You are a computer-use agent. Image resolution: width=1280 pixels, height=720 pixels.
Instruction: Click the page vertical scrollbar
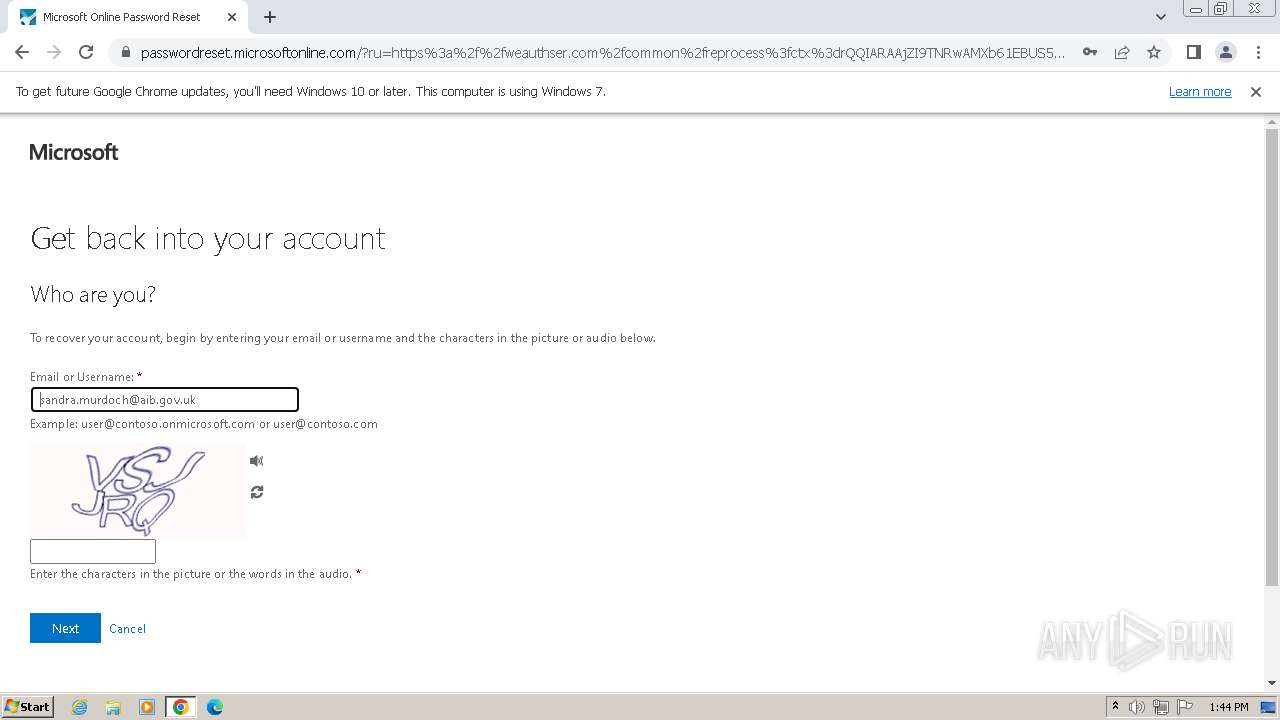tap(1272, 355)
